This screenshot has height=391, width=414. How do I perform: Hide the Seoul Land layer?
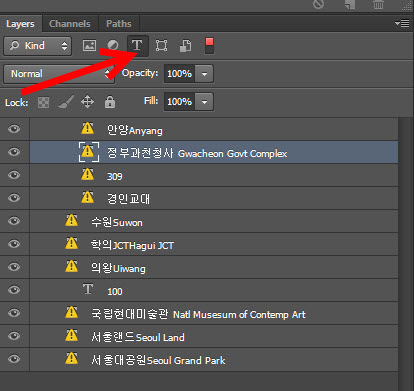[x=14, y=336]
